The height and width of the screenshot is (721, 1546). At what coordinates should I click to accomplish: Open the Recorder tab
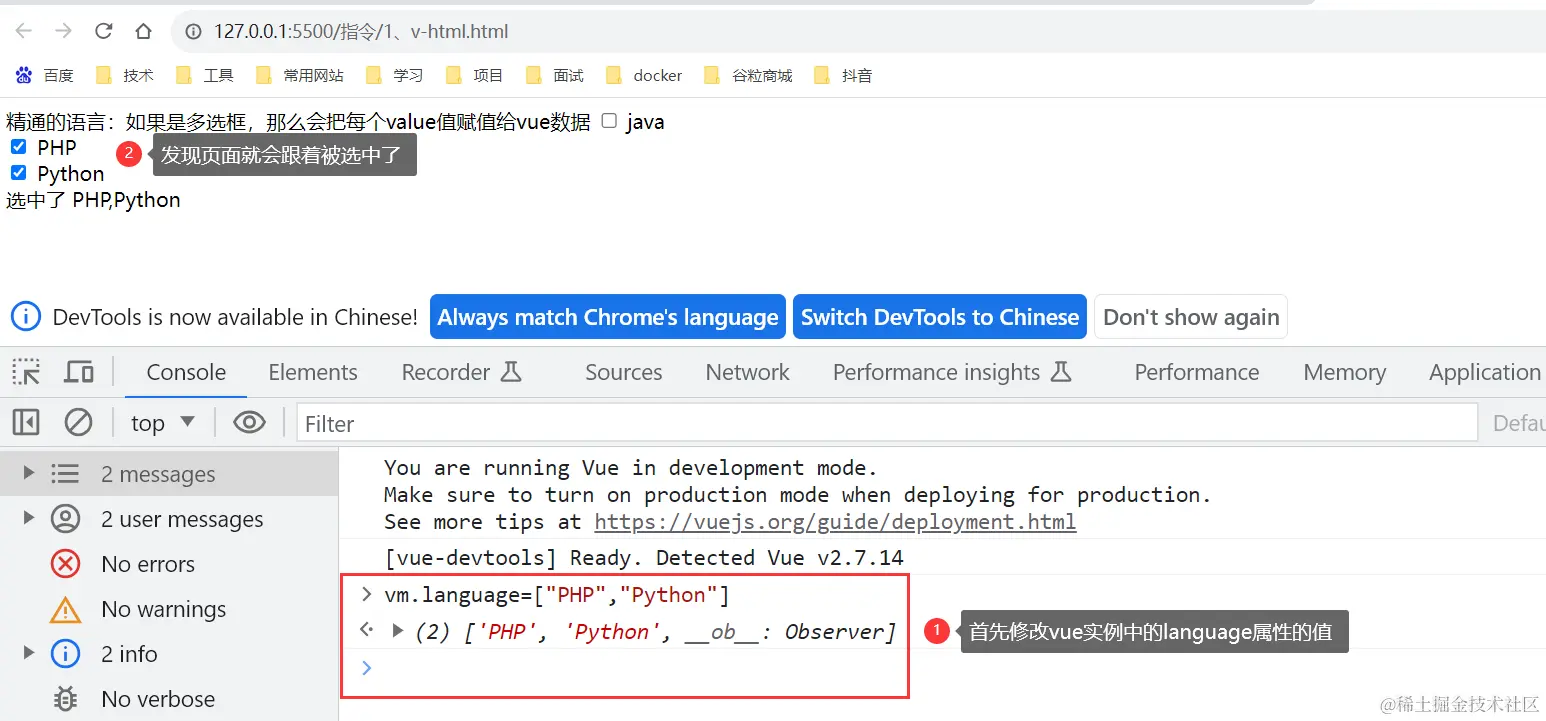coord(462,372)
